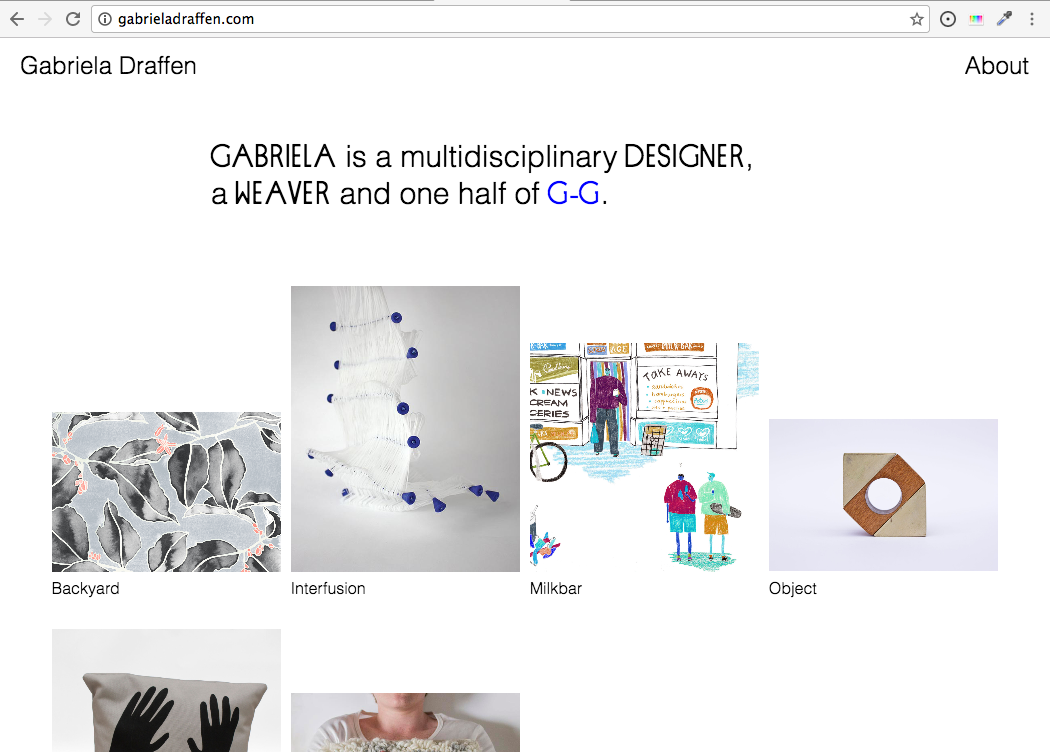Reload the page with refresh icon
The width and height of the screenshot is (1050, 752).
click(x=73, y=19)
